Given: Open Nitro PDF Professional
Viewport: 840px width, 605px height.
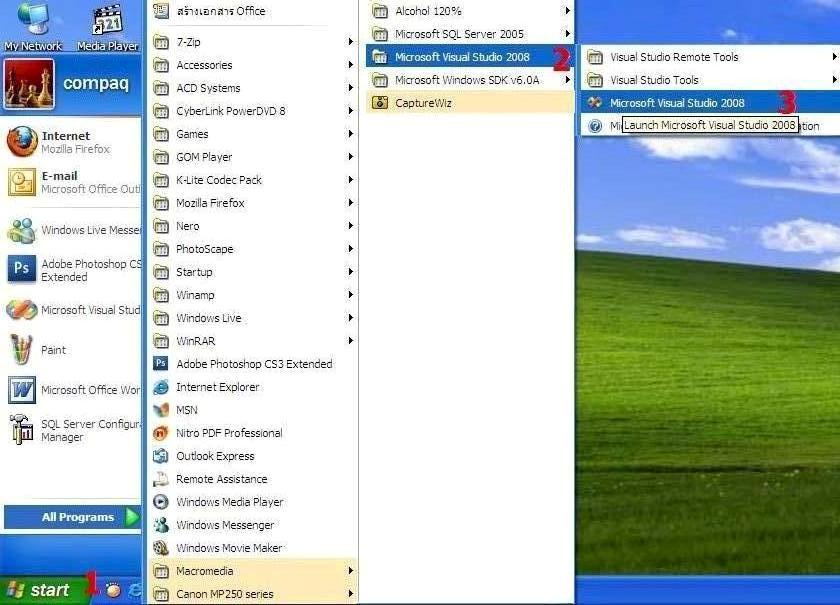Looking at the screenshot, I should point(252,433).
